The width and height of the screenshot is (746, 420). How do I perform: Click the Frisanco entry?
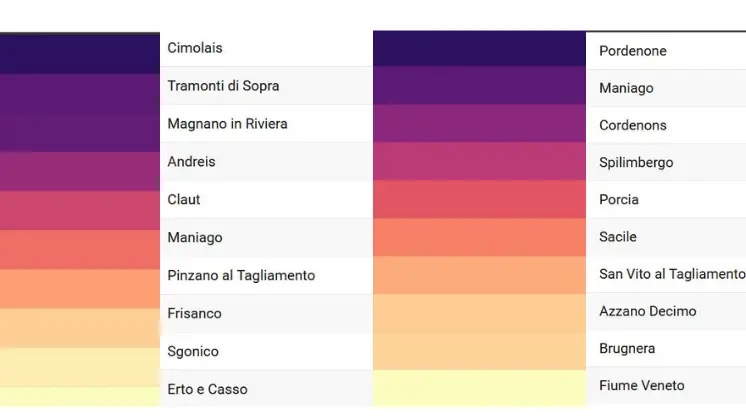[x=194, y=313]
